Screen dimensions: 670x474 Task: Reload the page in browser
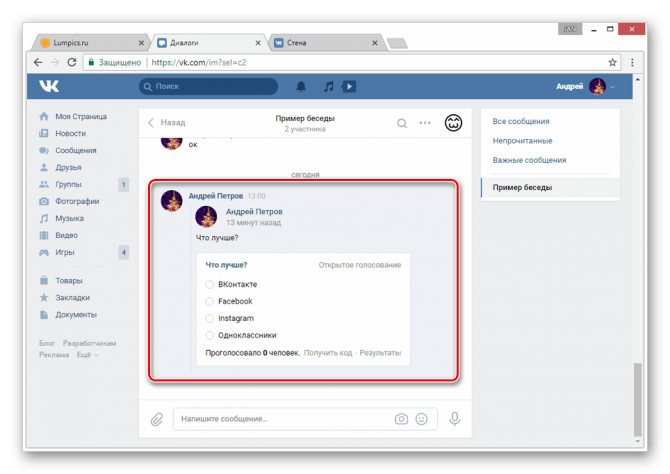click(x=72, y=62)
